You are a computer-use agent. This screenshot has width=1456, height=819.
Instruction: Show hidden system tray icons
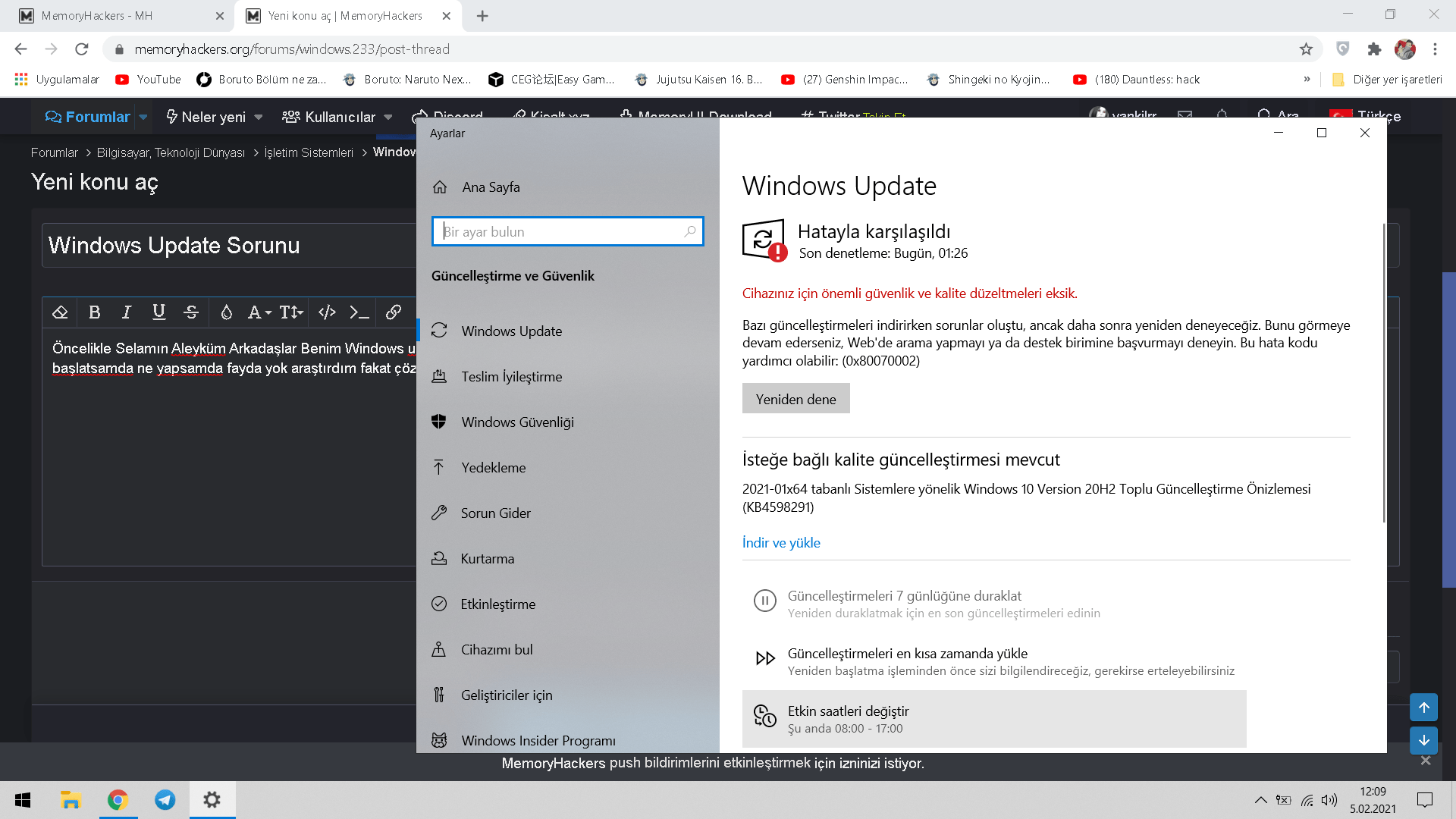pos(1260,800)
